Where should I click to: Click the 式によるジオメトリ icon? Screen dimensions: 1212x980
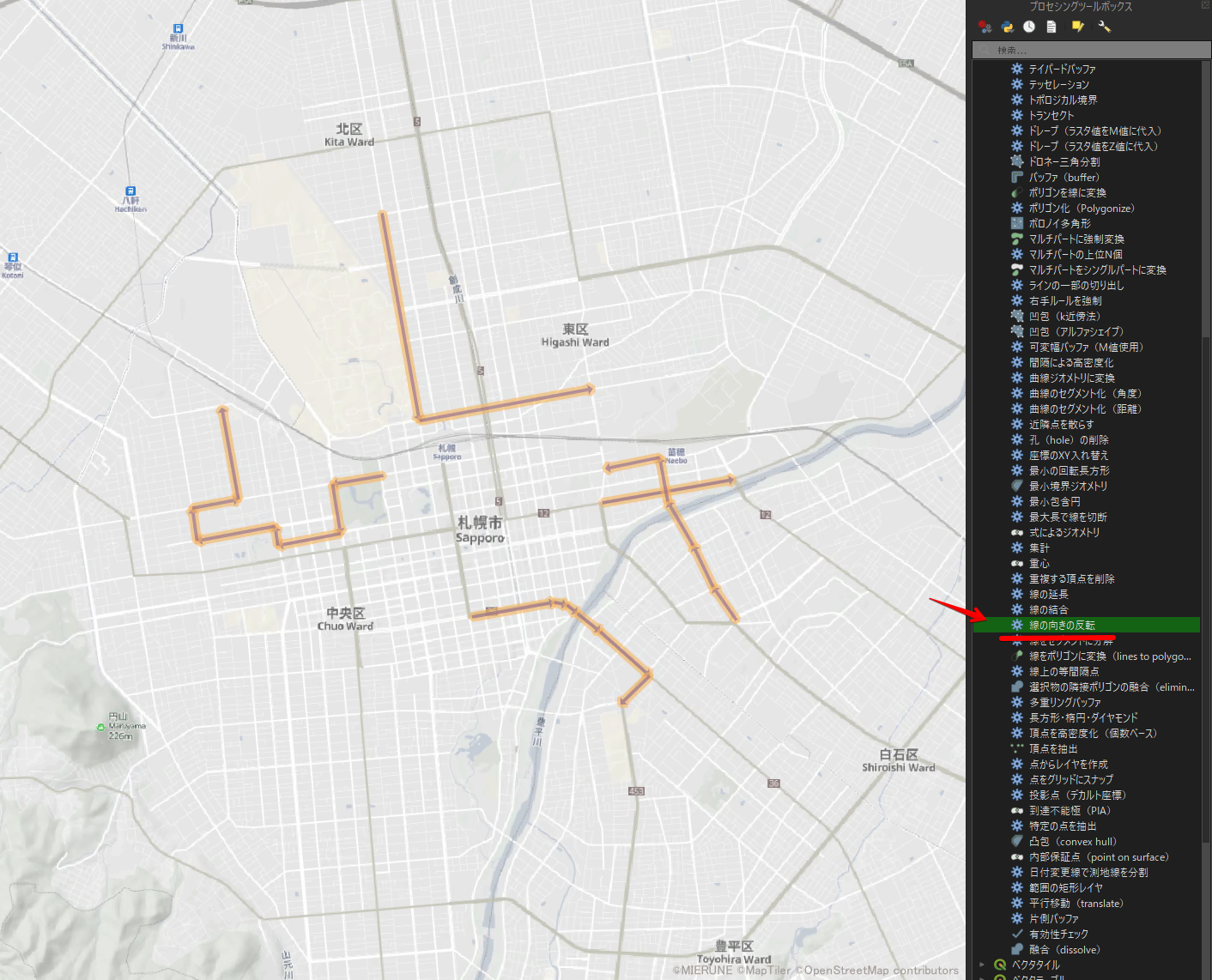pyautogui.click(x=1017, y=533)
